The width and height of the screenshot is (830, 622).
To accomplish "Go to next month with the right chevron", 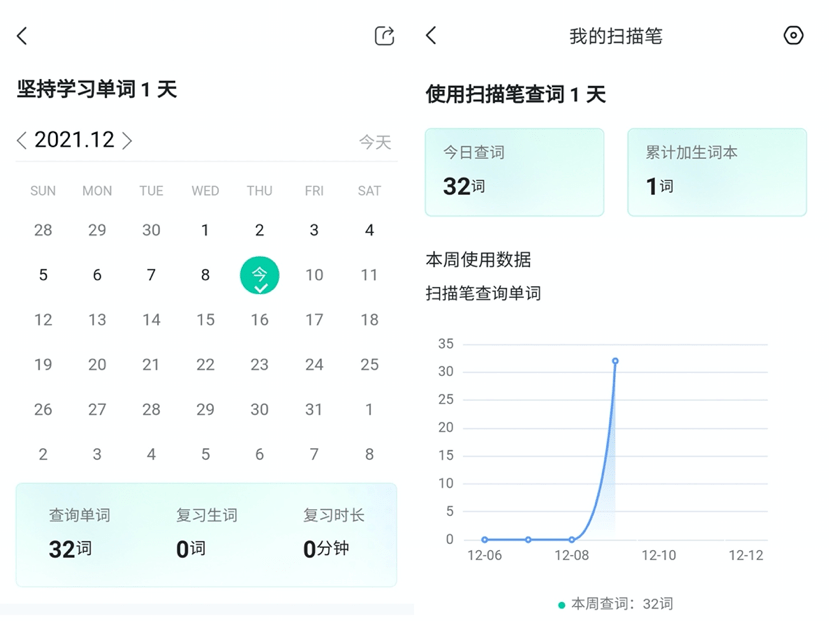I will tap(127, 141).
